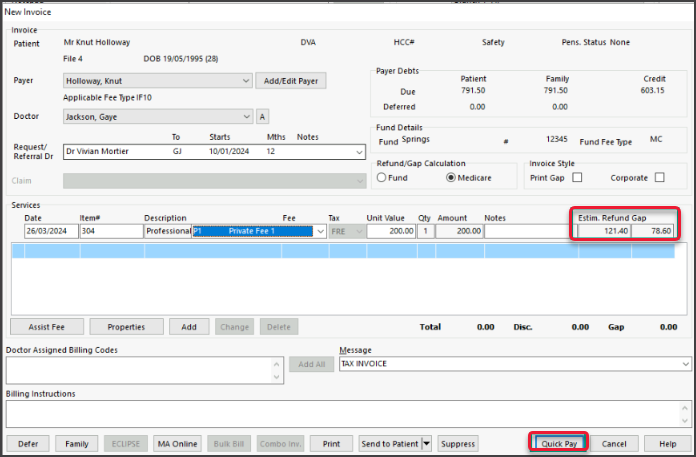Click the Help button

tap(667, 444)
